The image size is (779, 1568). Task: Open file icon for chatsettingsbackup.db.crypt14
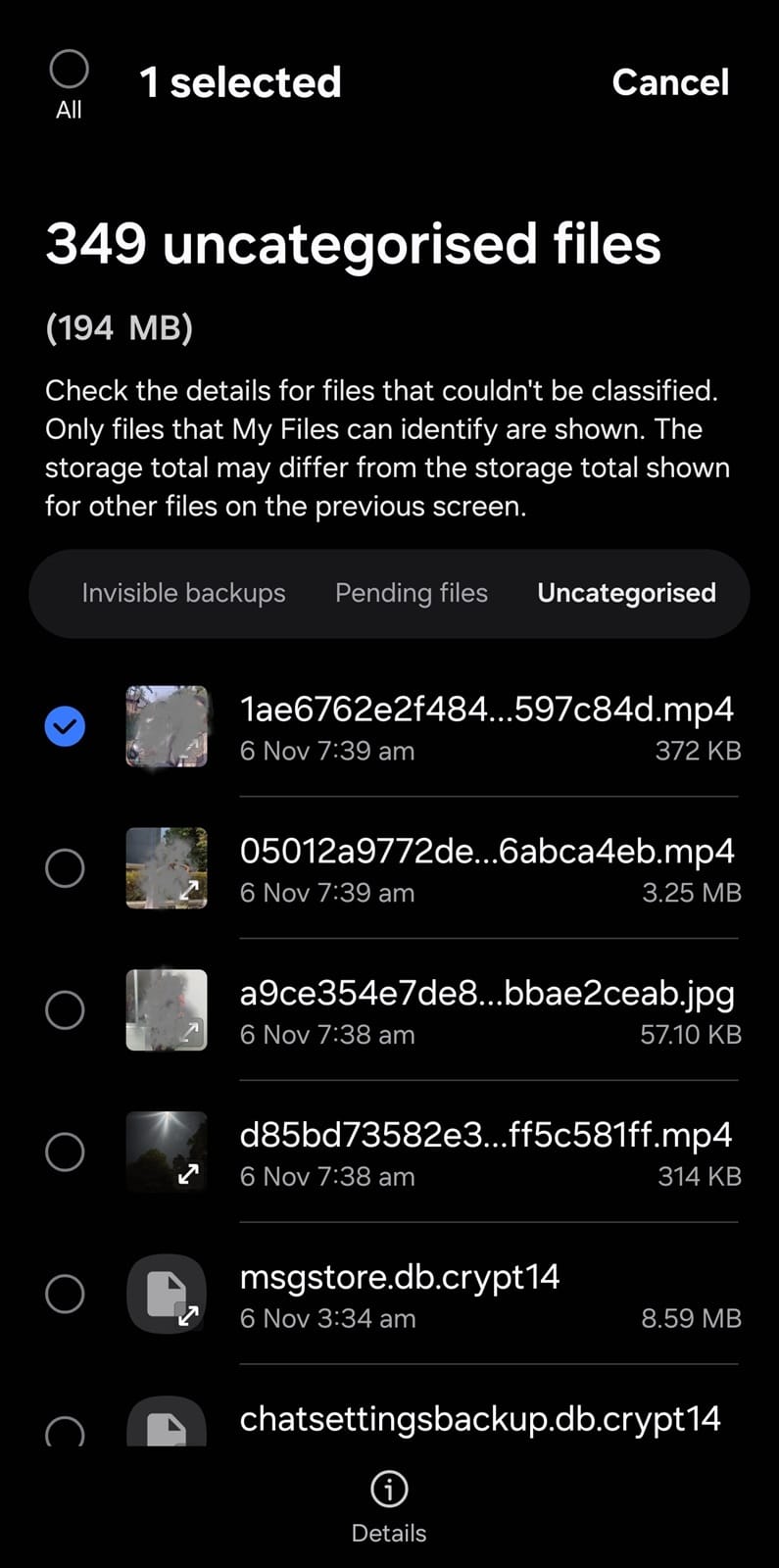tap(167, 1421)
